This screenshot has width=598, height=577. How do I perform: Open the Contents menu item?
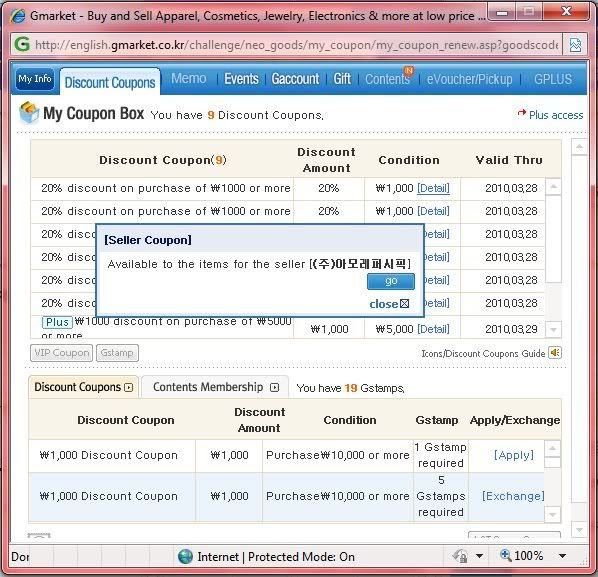click(387, 79)
